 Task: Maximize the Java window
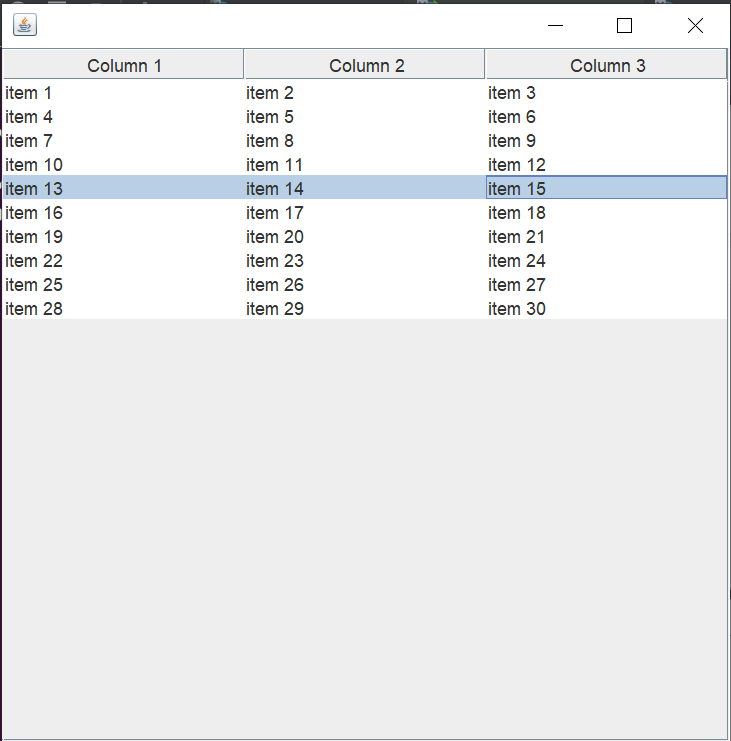click(x=625, y=26)
